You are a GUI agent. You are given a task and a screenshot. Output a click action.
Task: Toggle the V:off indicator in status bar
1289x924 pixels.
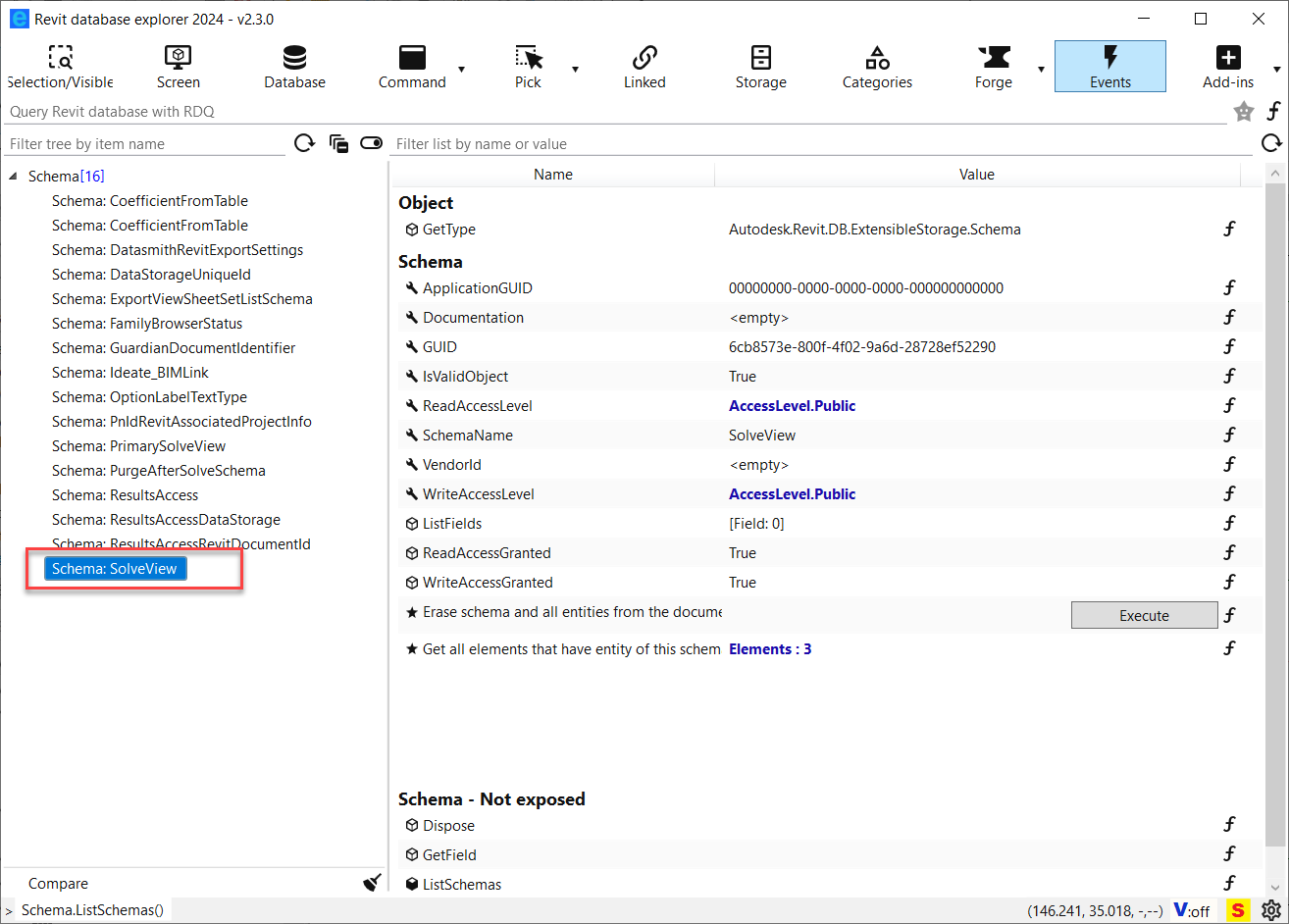[x=1192, y=910]
